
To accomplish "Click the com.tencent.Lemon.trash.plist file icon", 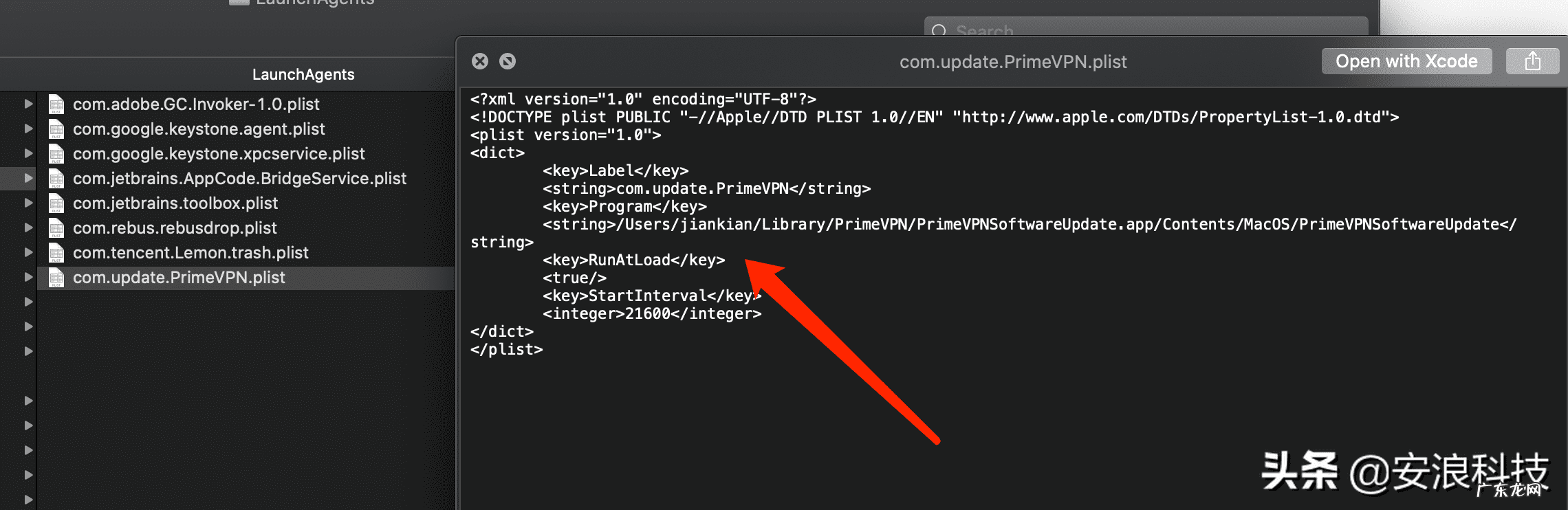I will click(x=56, y=253).
